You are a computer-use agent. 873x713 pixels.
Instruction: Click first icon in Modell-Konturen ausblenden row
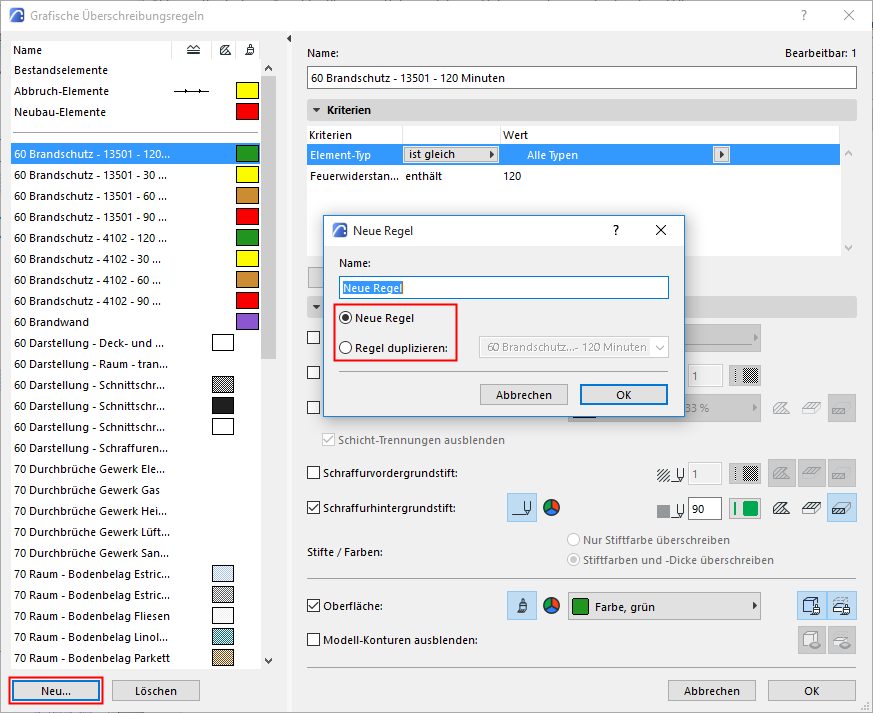[811, 640]
